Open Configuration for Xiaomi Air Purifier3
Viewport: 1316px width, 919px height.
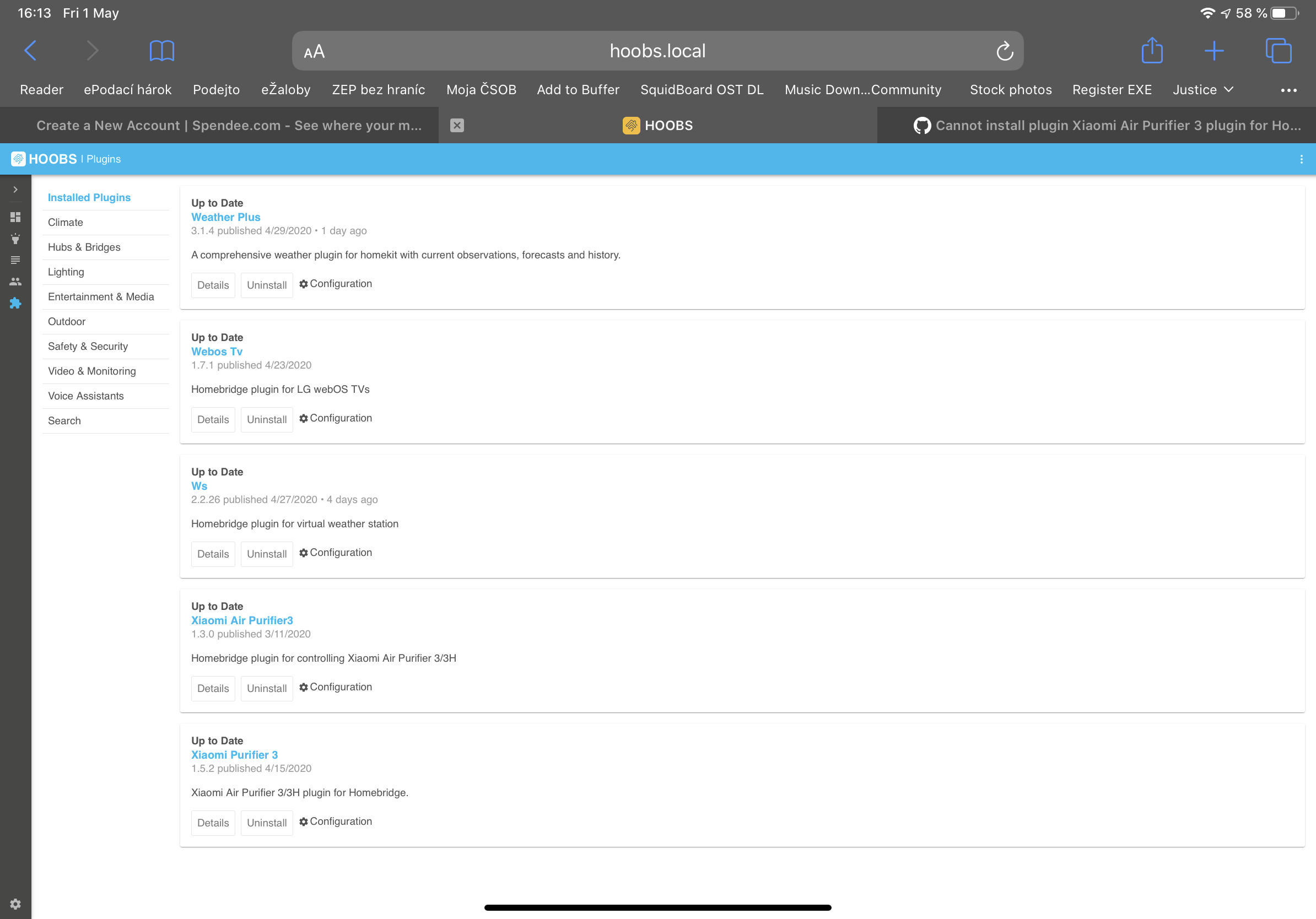[335, 687]
